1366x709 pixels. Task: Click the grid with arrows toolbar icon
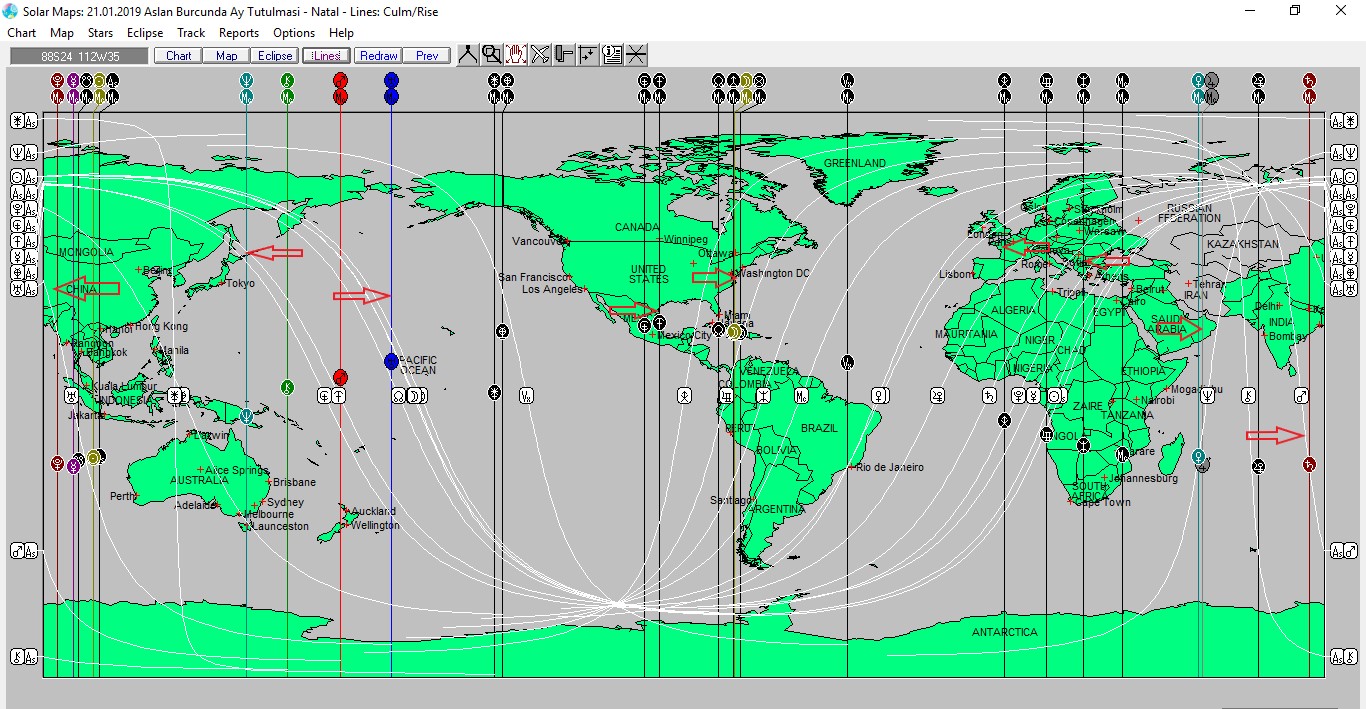pyautogui.click(x=588, y=55)
